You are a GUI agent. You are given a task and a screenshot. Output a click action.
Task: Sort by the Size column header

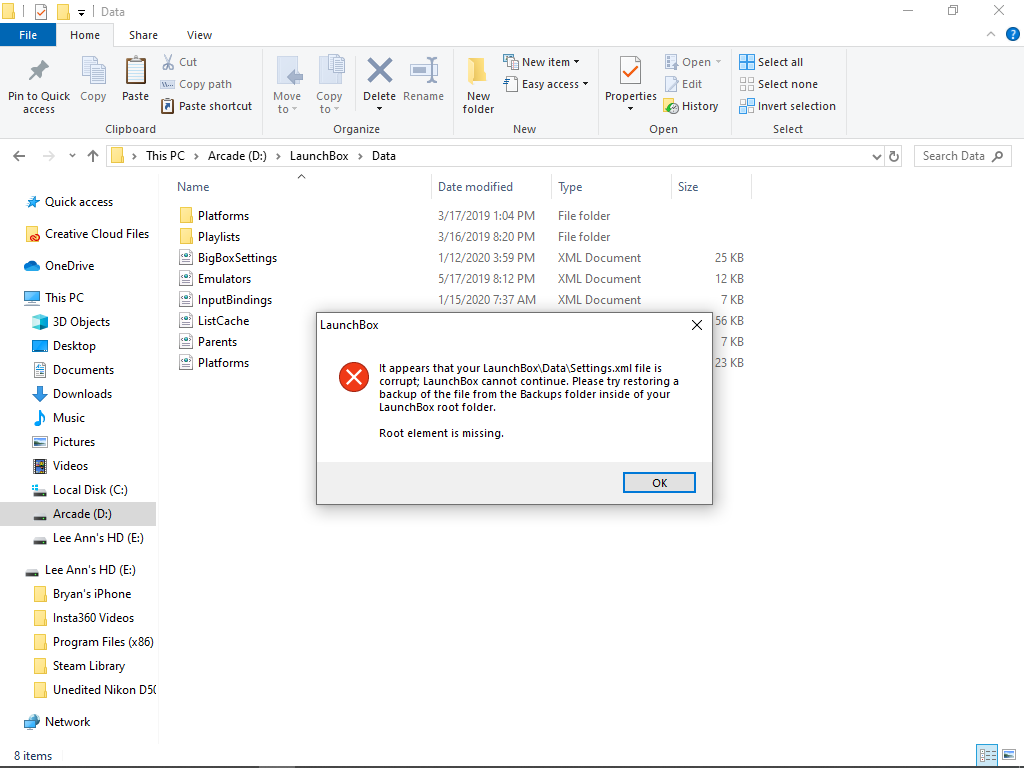[x=688, y=187]
